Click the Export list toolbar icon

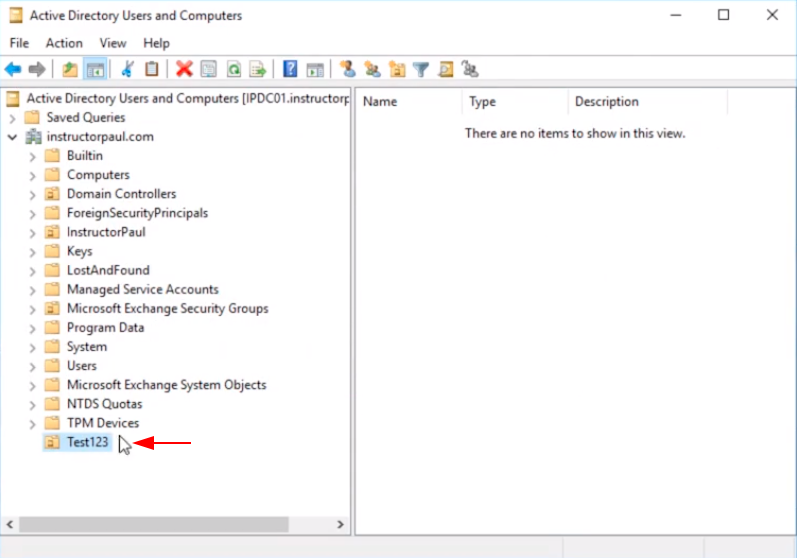pos(258,69)
